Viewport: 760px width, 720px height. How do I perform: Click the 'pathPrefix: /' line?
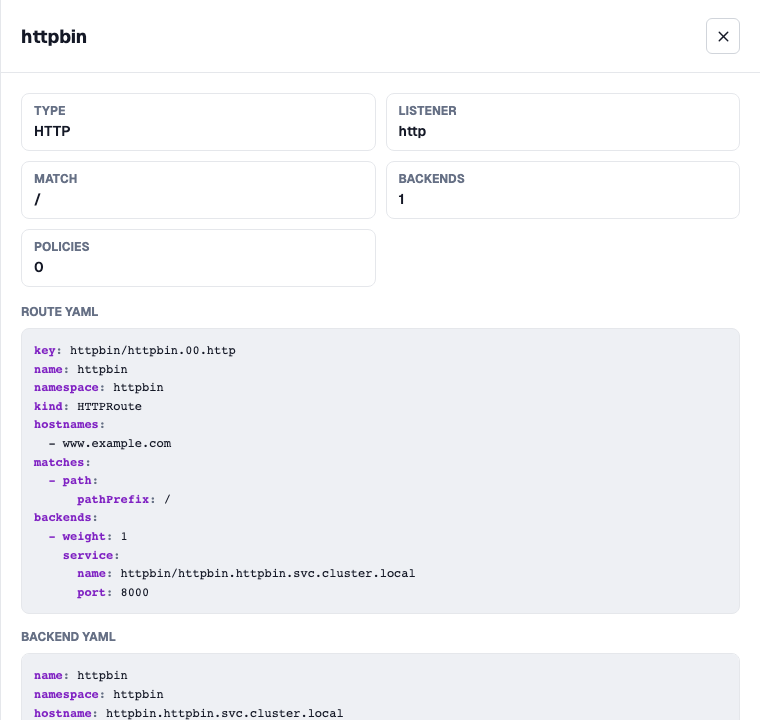pos(124,499)
